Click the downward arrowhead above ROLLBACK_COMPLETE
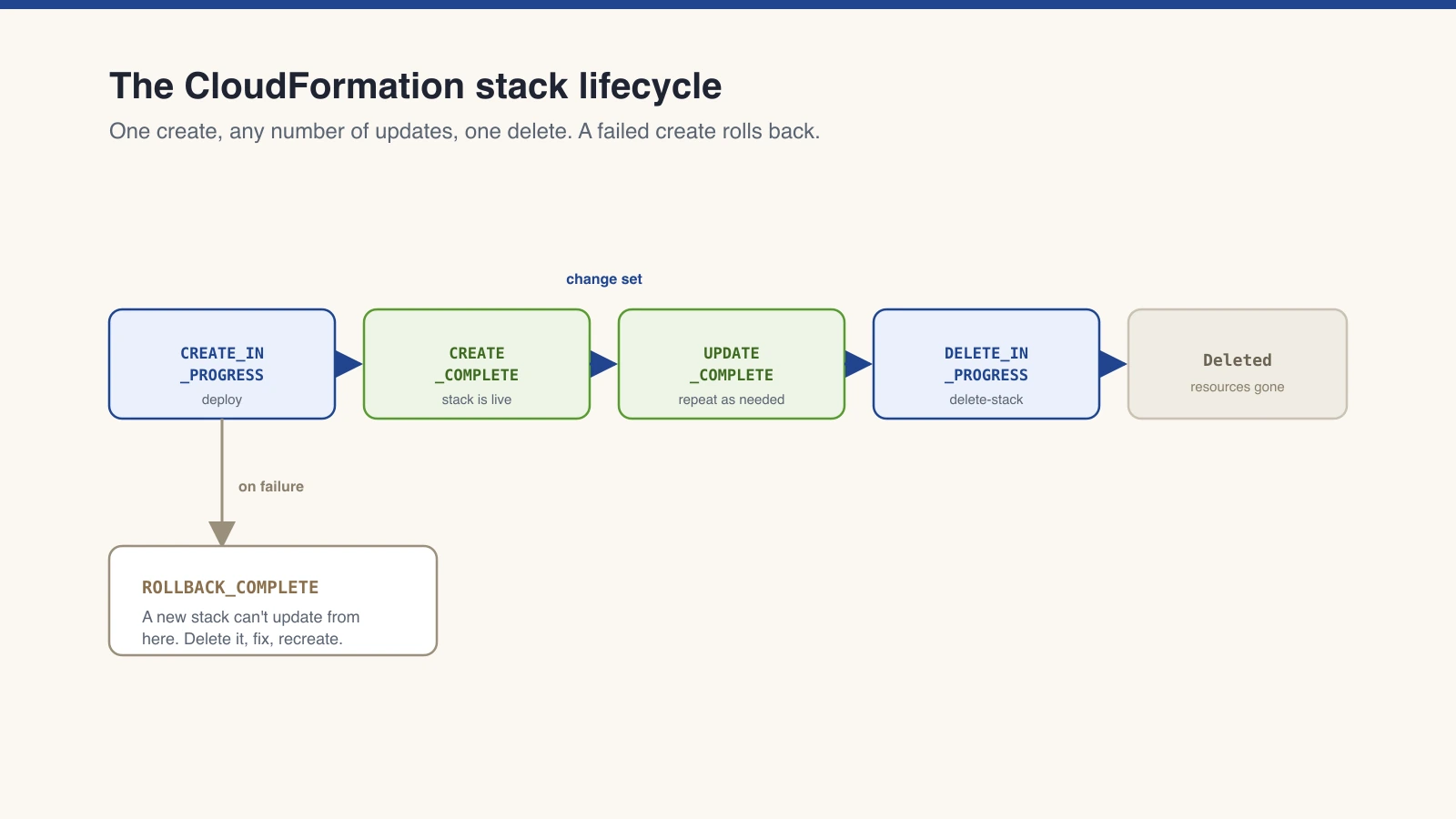This screenshot has width=1456, height=819. [222, 533]
